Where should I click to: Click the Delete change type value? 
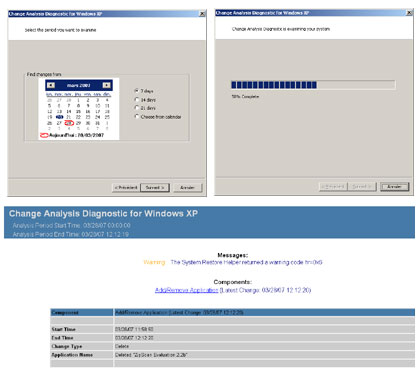pyautogui.click(x=122, y=346)
